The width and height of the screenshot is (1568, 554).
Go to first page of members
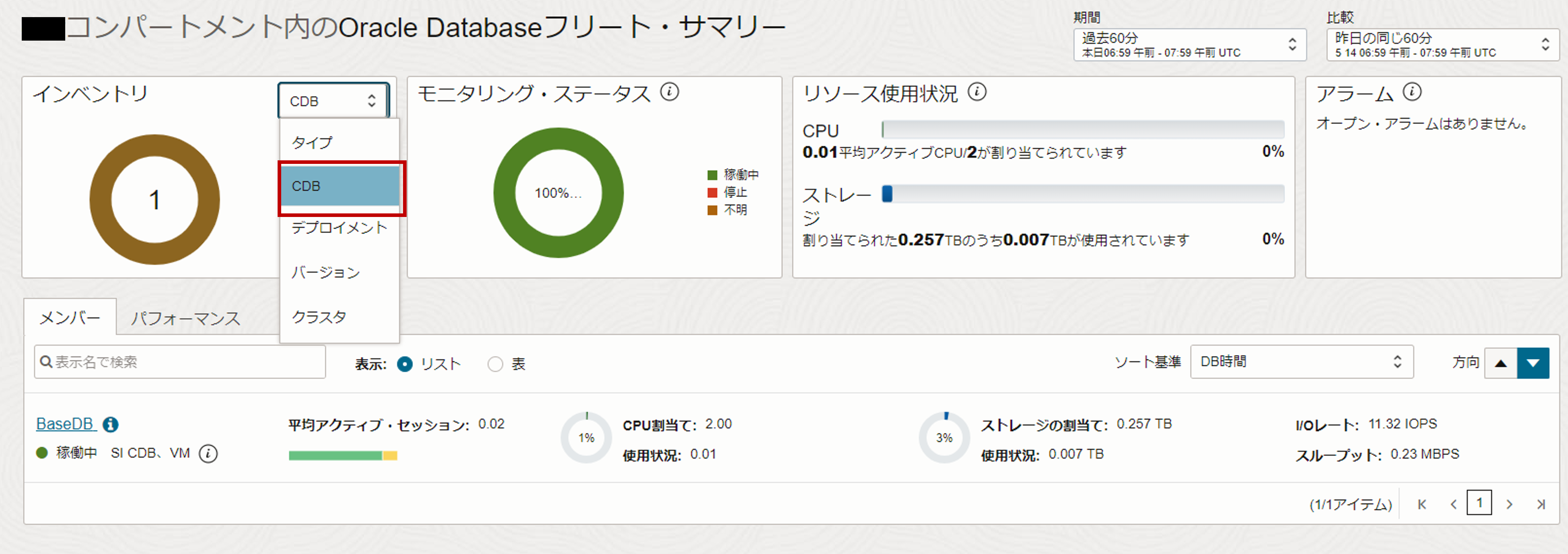[x=1422, y=504]
